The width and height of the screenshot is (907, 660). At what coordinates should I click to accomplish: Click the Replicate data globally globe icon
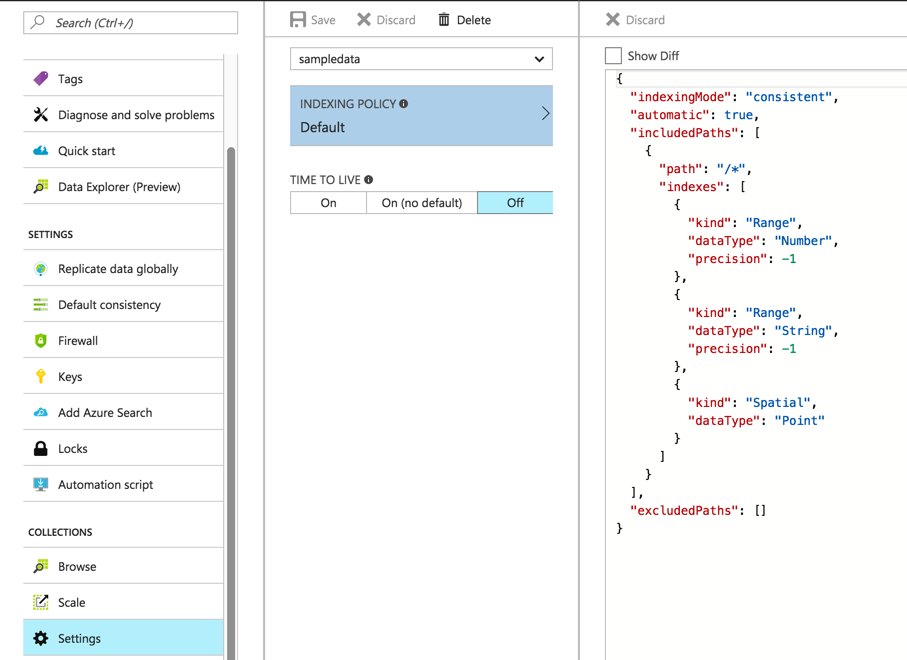pyautogui.click(x=40, y=268)
